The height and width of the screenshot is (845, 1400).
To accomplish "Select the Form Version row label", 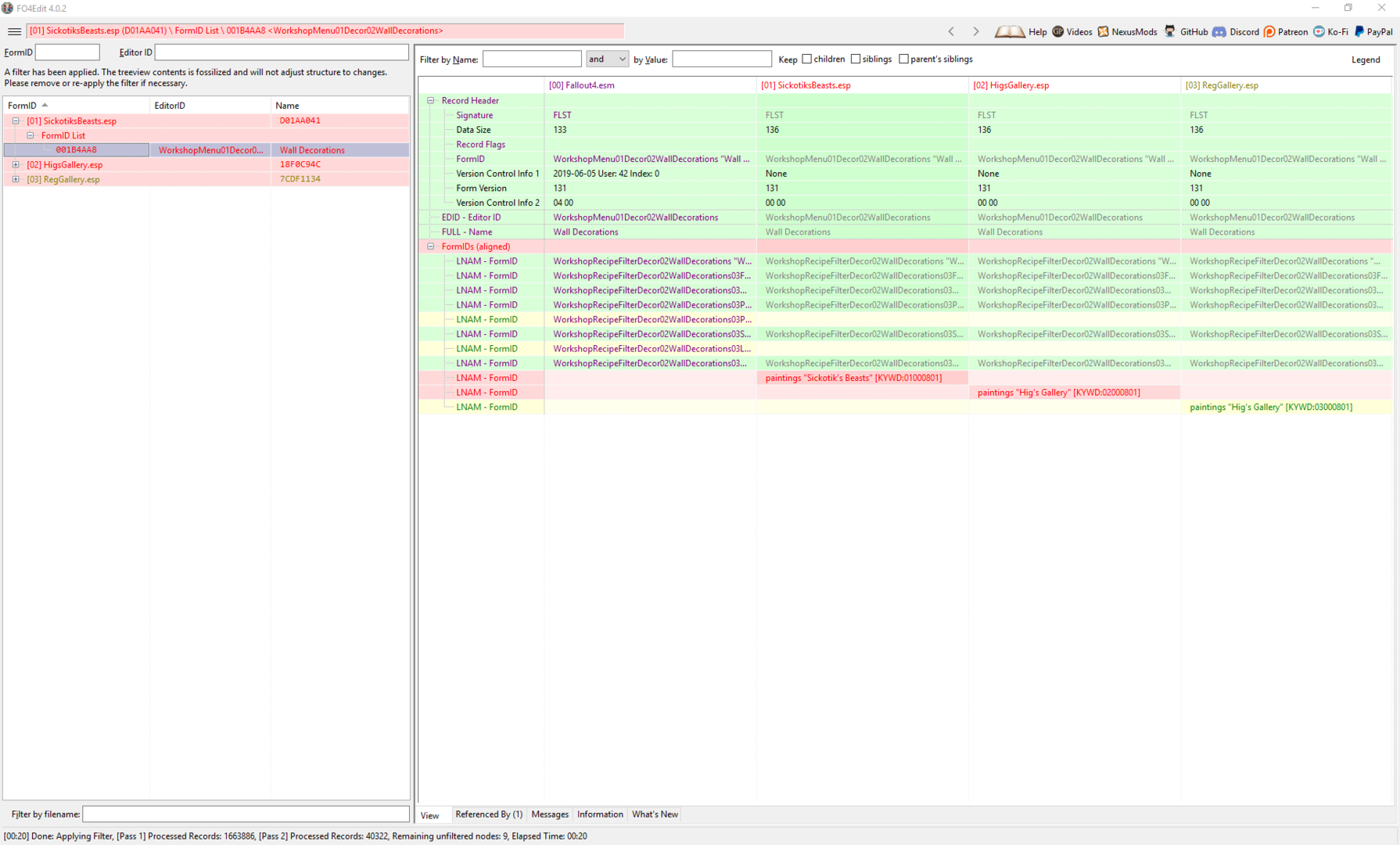I will click(481, 189).
